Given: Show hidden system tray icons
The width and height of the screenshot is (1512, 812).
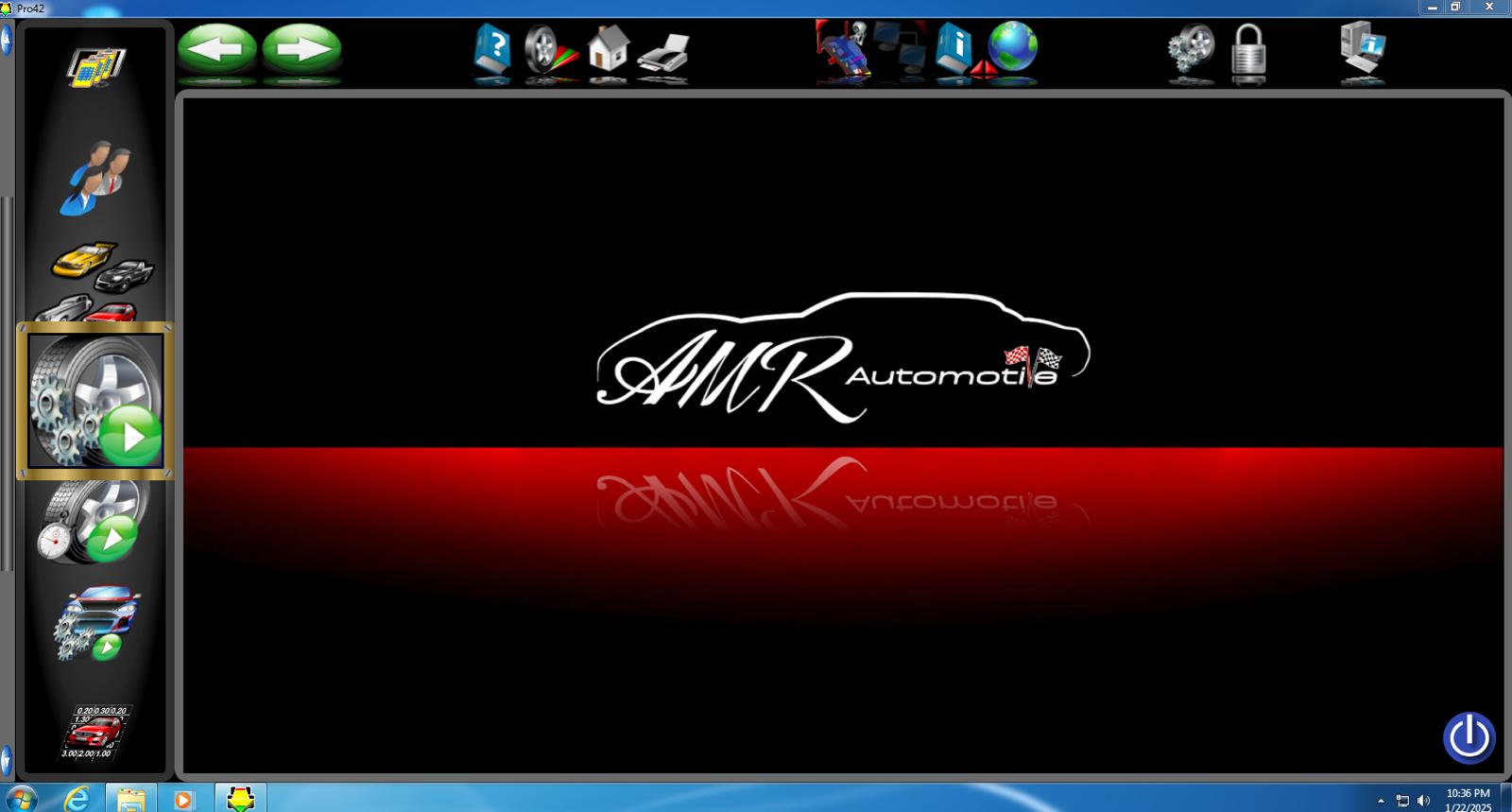Looking at the screenshot, I should pos(1381,800).
